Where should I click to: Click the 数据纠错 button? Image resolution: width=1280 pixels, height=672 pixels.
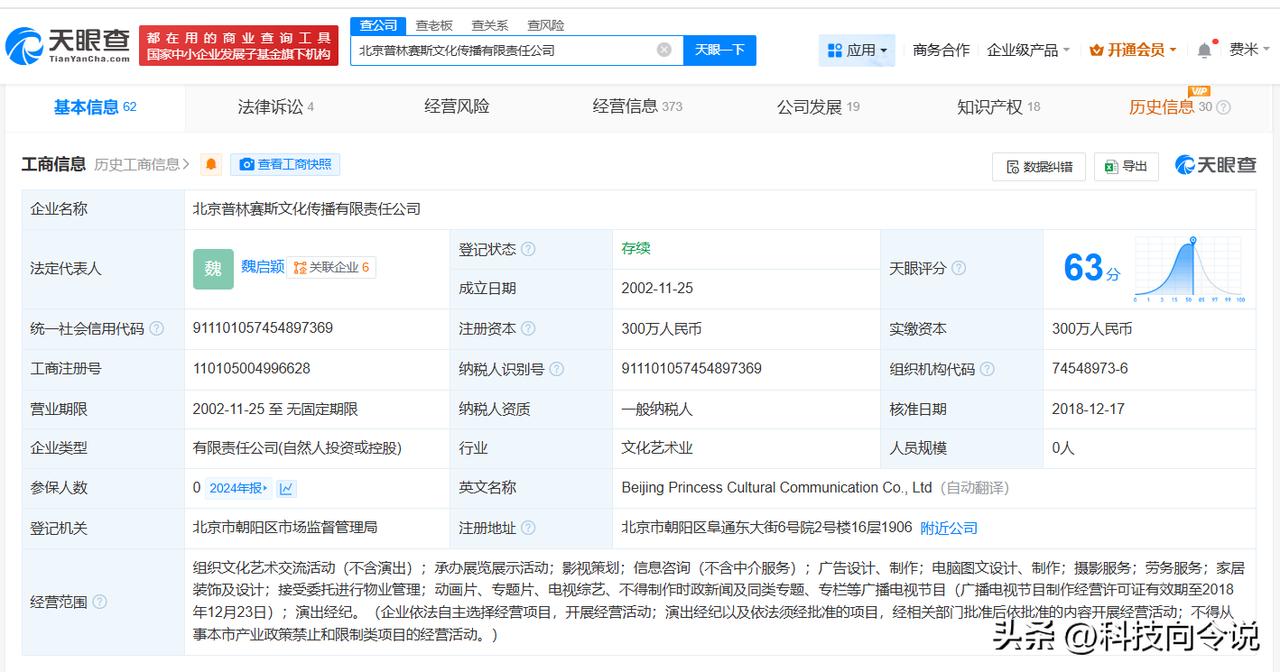[x=1039, y=166]
